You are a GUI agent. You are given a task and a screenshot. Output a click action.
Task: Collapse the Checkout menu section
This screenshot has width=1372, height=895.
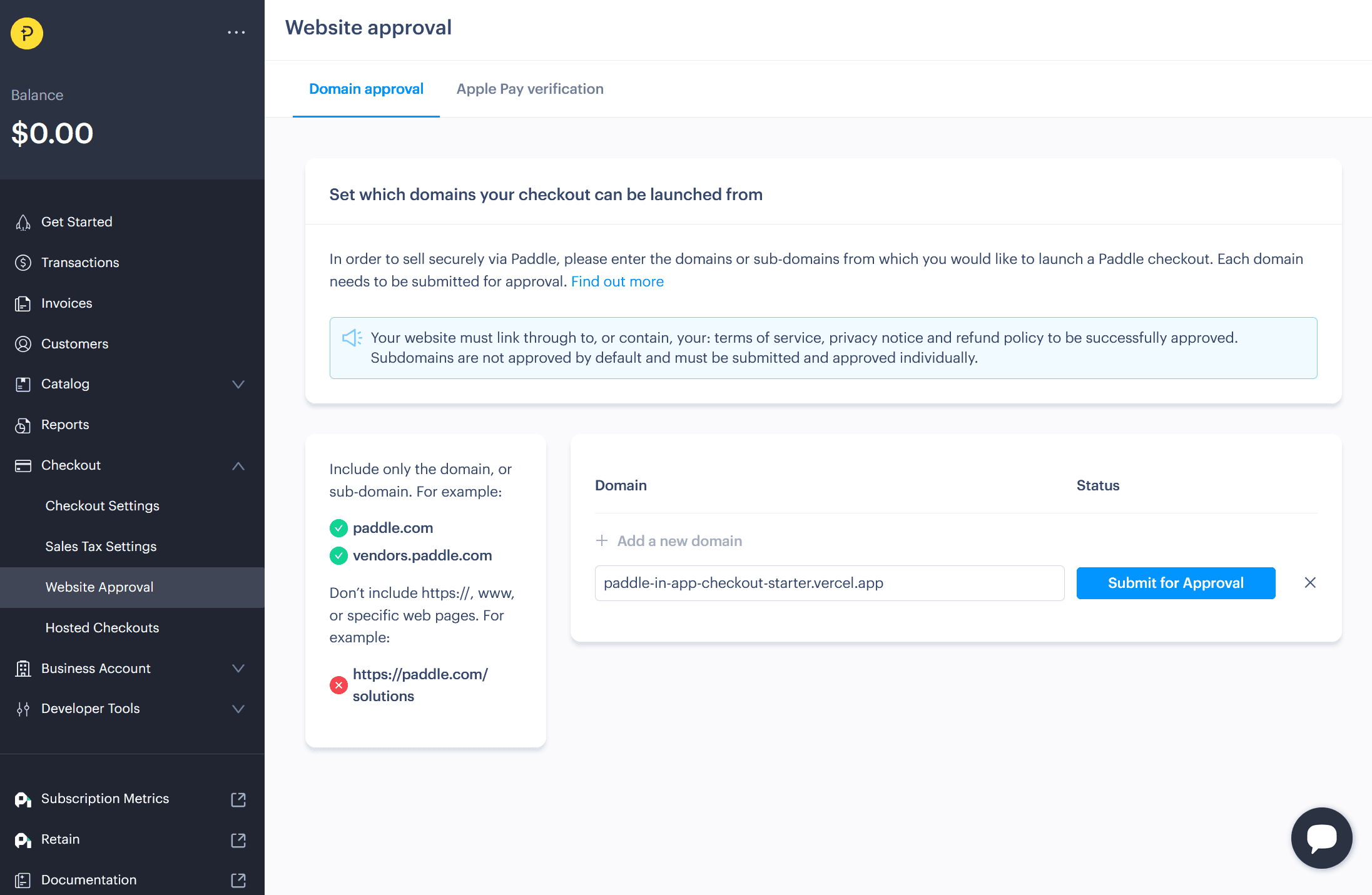238,465
